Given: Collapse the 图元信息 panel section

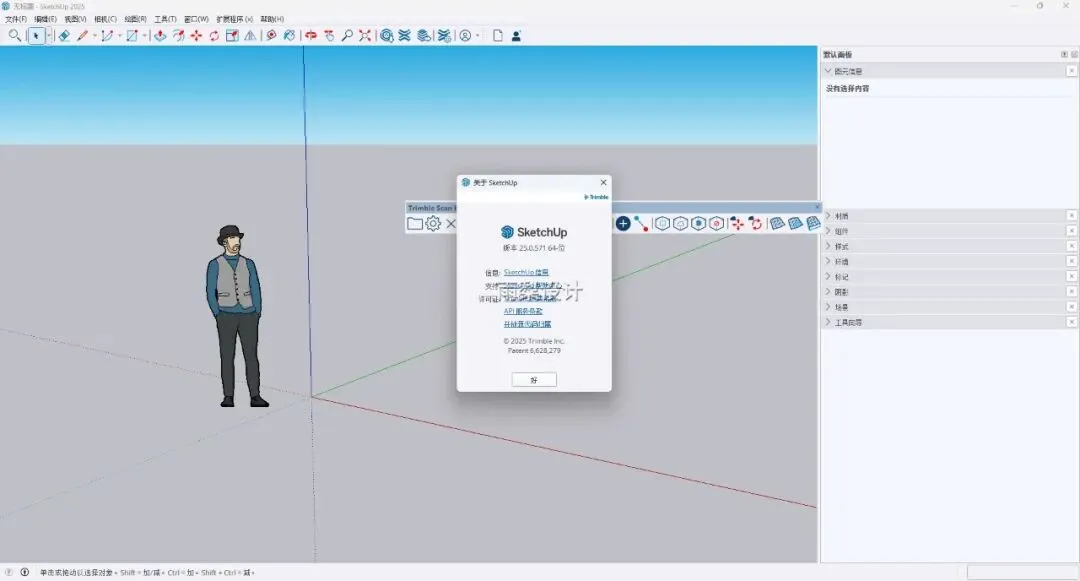Looking at the screenshot, I should click(x=828, y=71).
